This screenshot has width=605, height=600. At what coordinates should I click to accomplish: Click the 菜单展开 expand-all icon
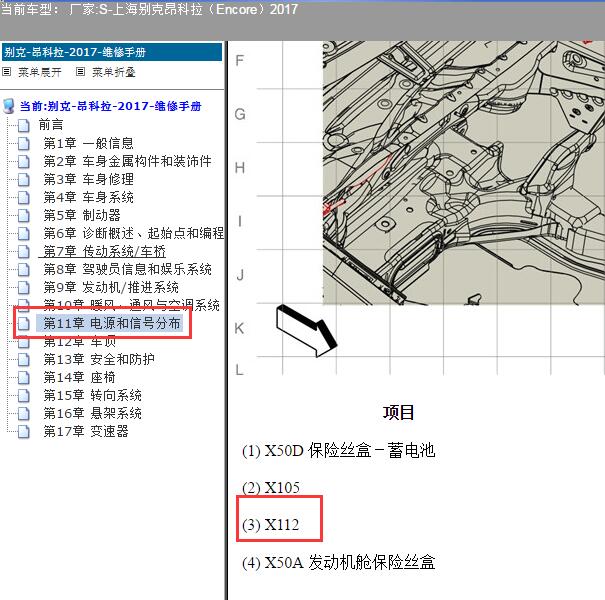tap(7, 72)
